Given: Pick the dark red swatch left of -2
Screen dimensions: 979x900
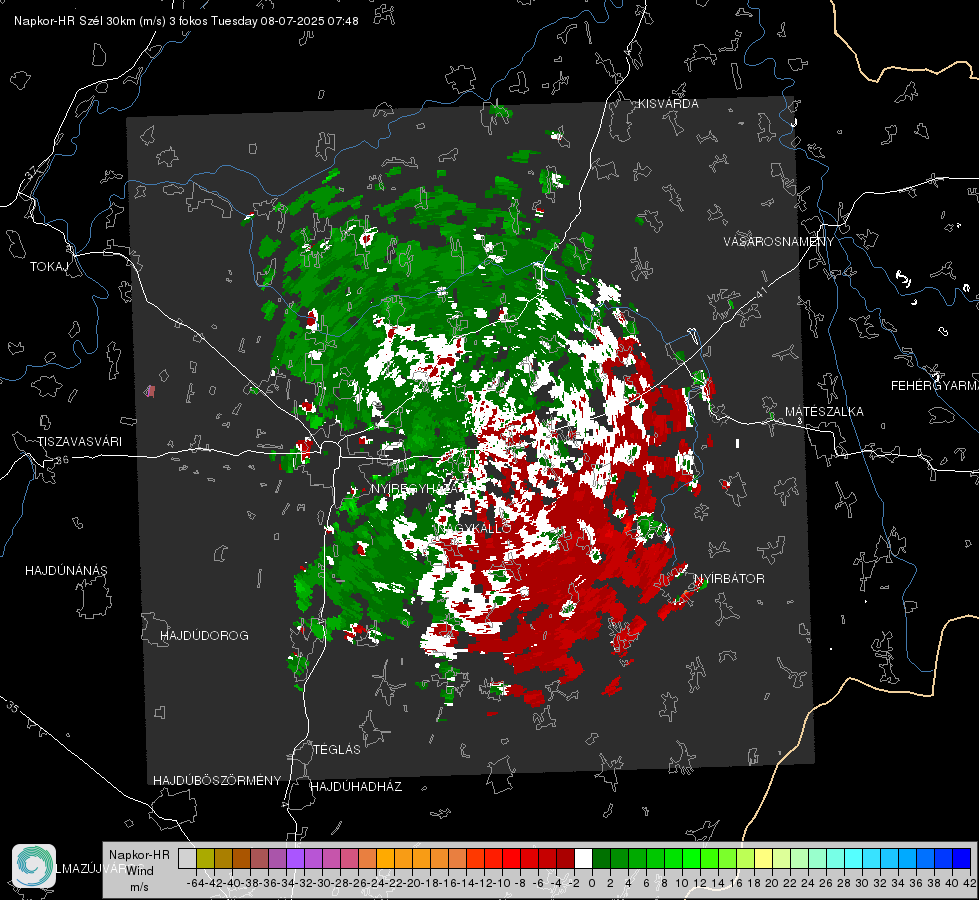Looking at the screenshot, I should (565, 859).
